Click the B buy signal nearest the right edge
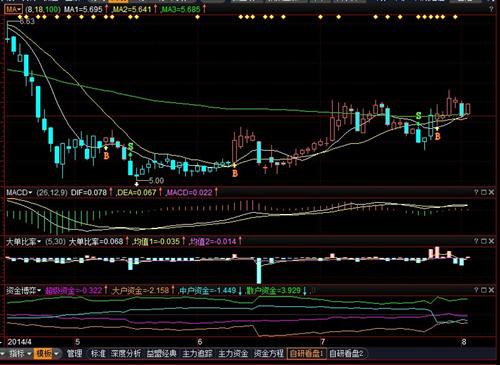This screenshot has width=500, height=365. (438, 136)
